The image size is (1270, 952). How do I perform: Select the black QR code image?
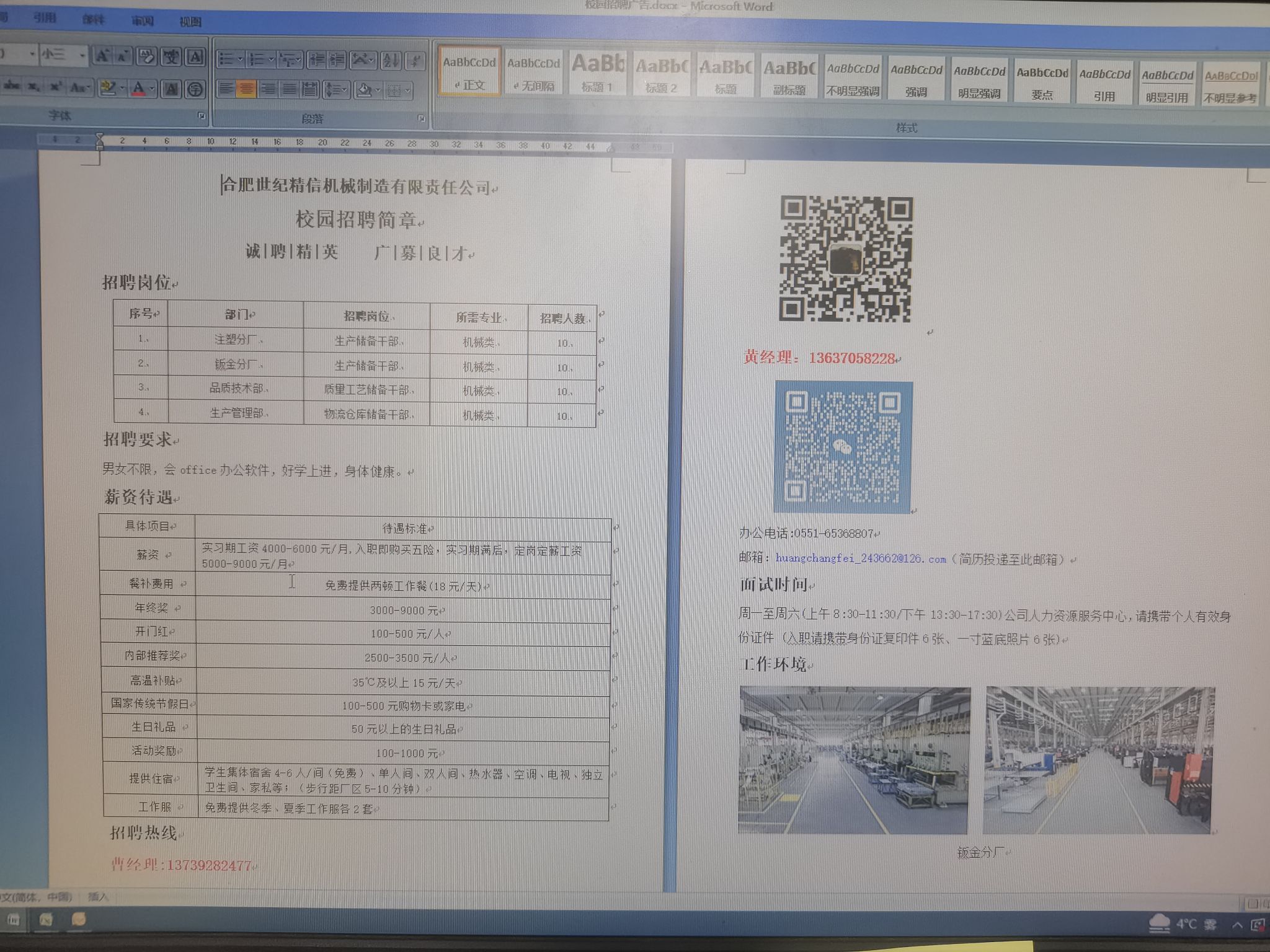(846, 259)
